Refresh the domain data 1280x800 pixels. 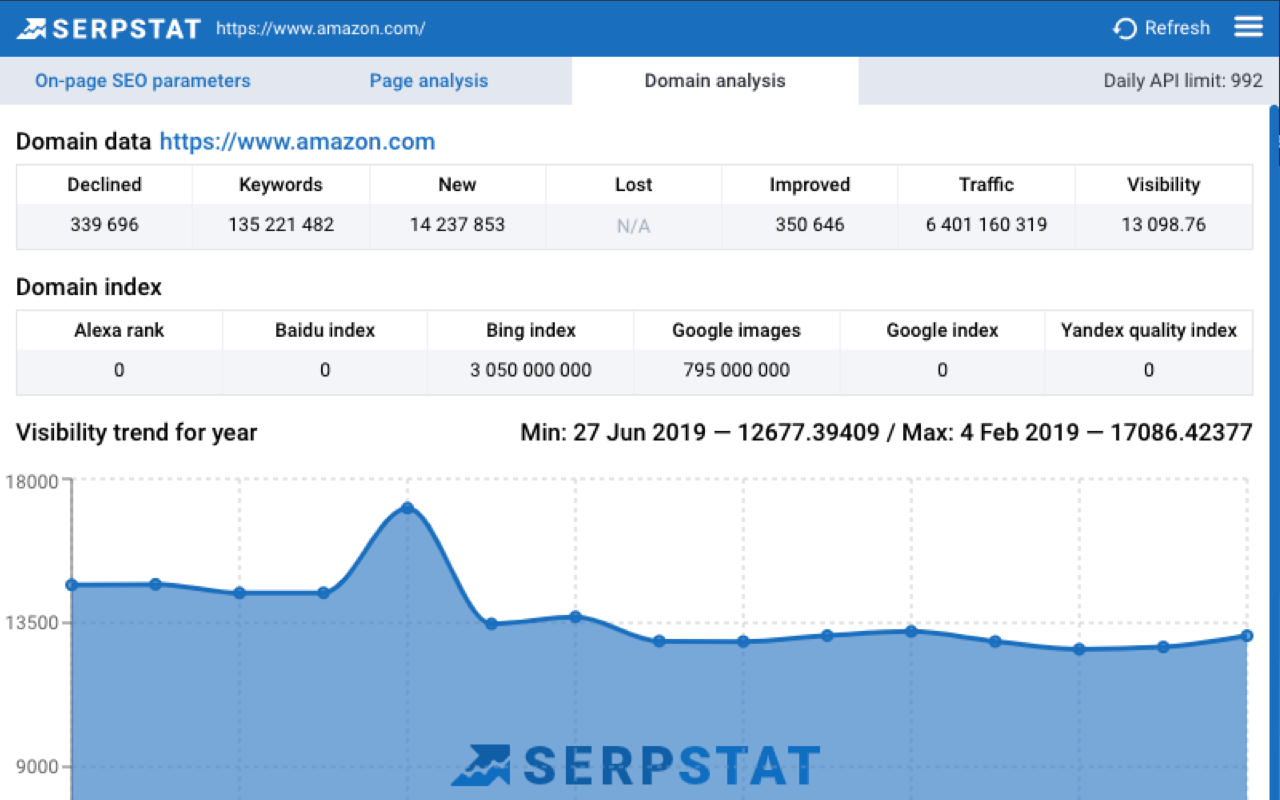click(1161, 28)
